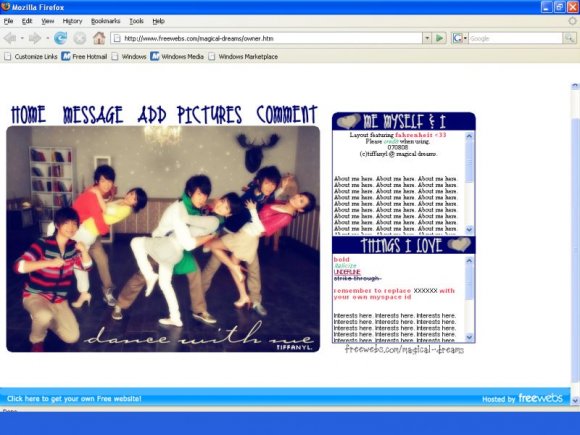Screen dimensions: 580x435
Task: Click the Firefox logo in title bar
Action: pos(6,7)
